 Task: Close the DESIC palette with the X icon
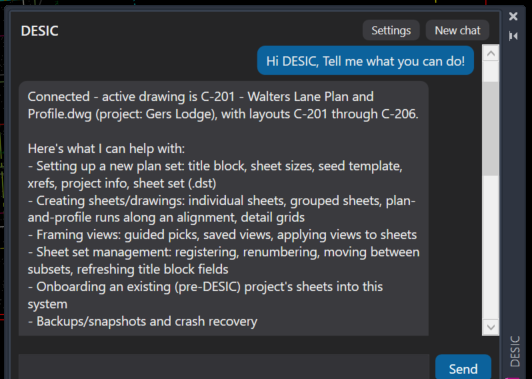(513, 16)
